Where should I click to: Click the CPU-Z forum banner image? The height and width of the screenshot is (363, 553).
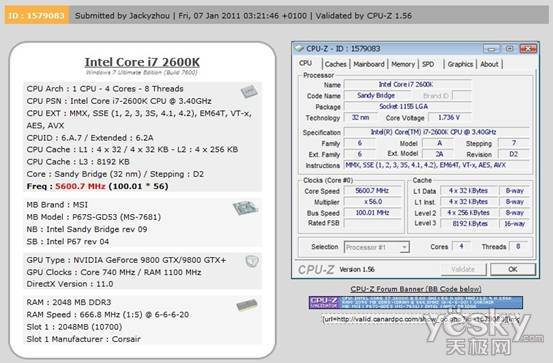(416, 303)
